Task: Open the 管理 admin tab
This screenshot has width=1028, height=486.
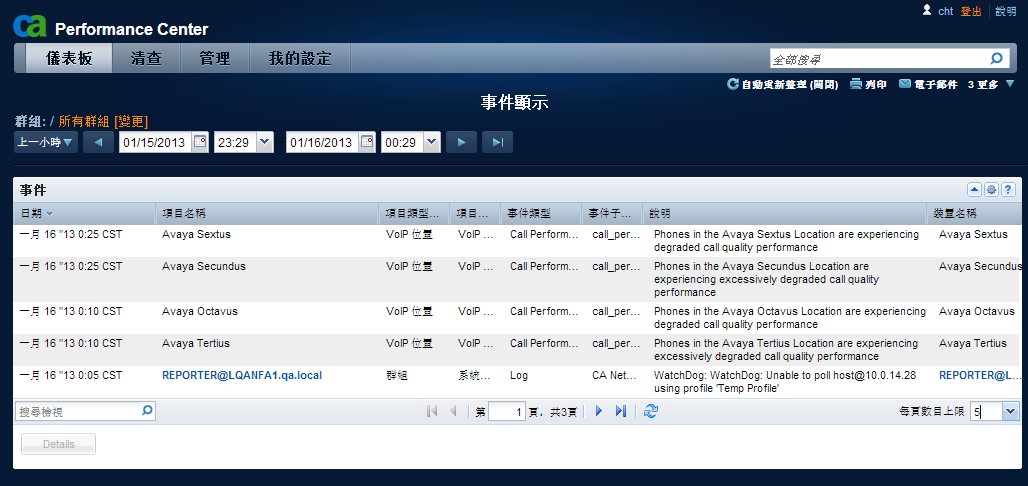Action: coord(215,58)
